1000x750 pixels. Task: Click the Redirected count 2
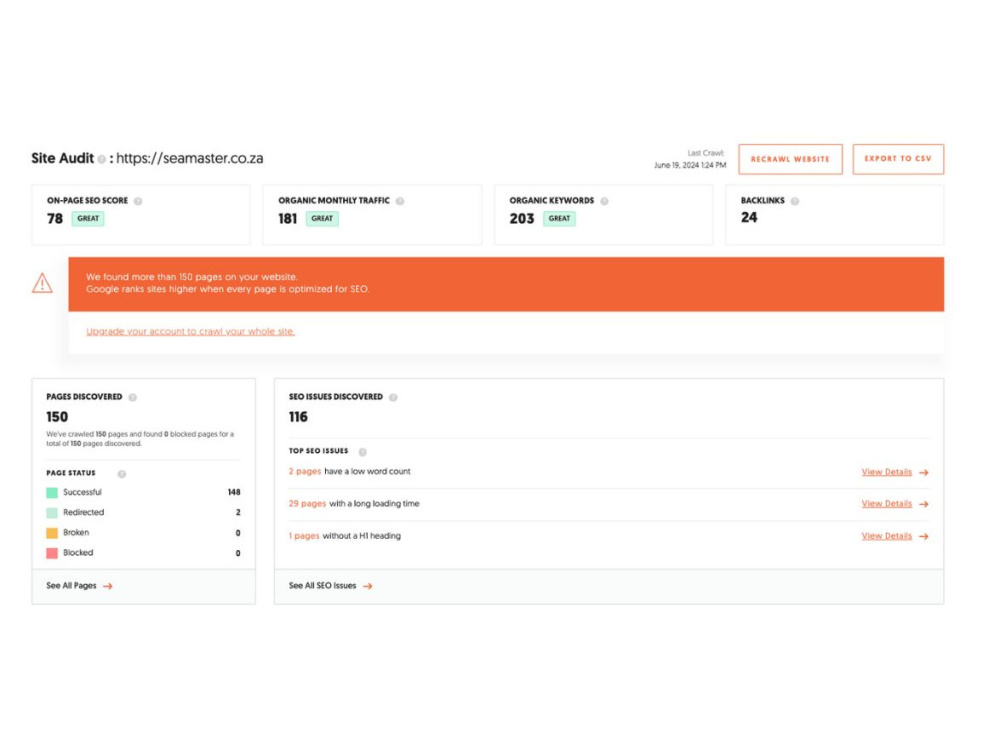point(238,513)
